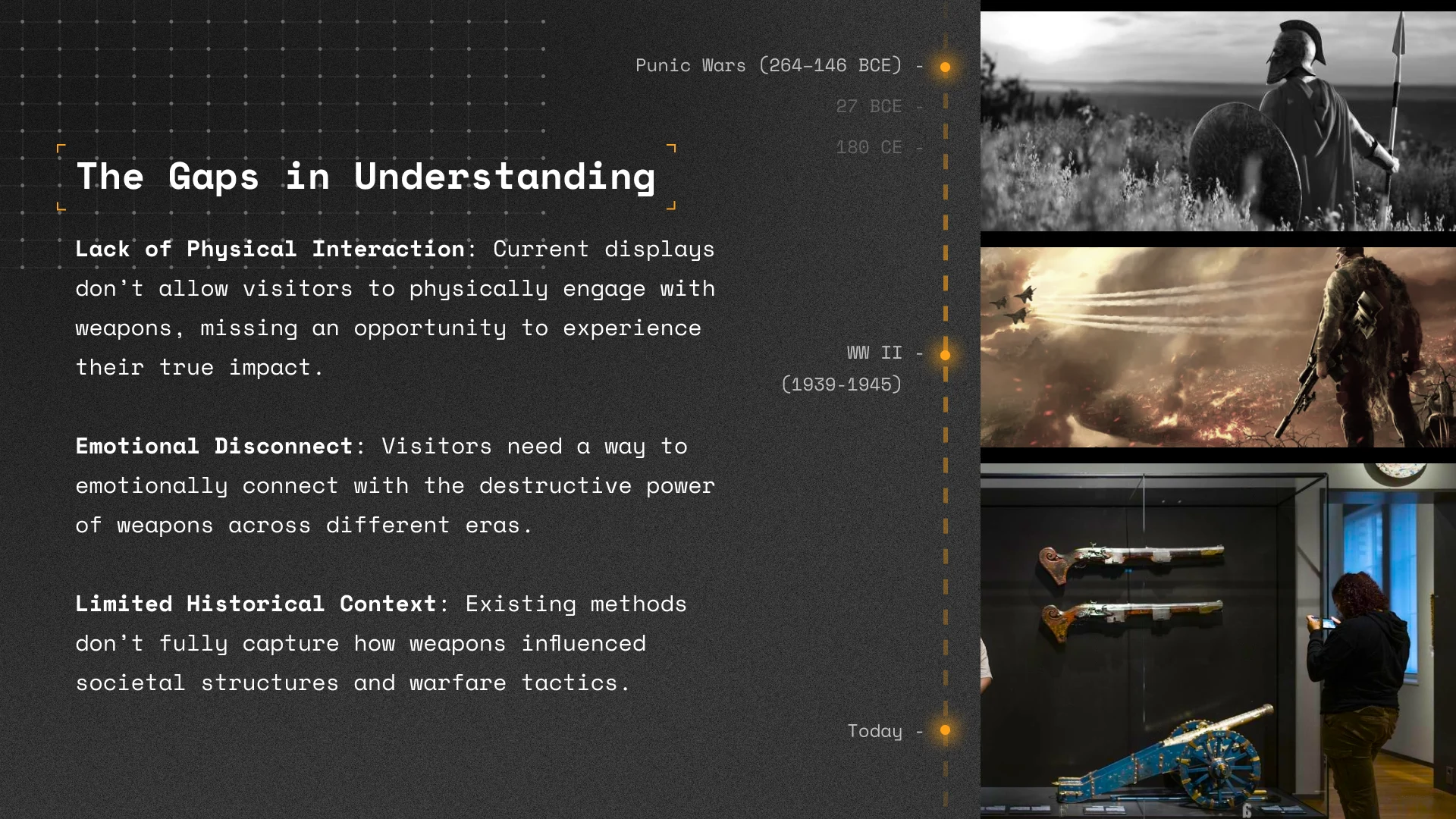Image resolution: width=1456 pixels, height=819 pixels.
Task: Click the Emotional Disconnect heading
Action: coord(214,446)
